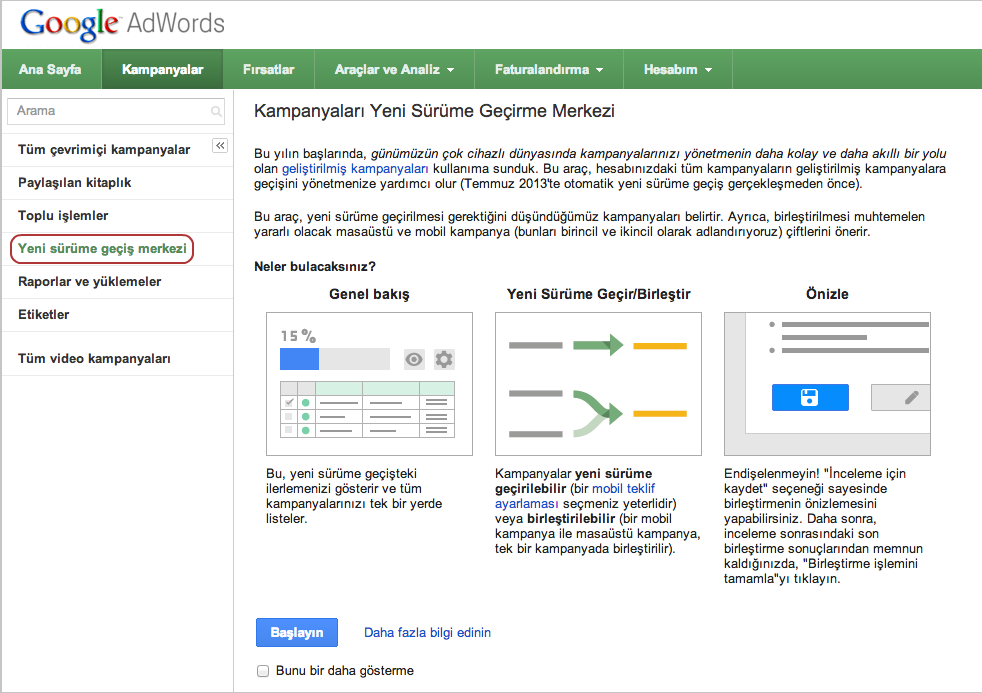
Task: Expand the Hesabım dropdown menu
Action: click(678, 69)
